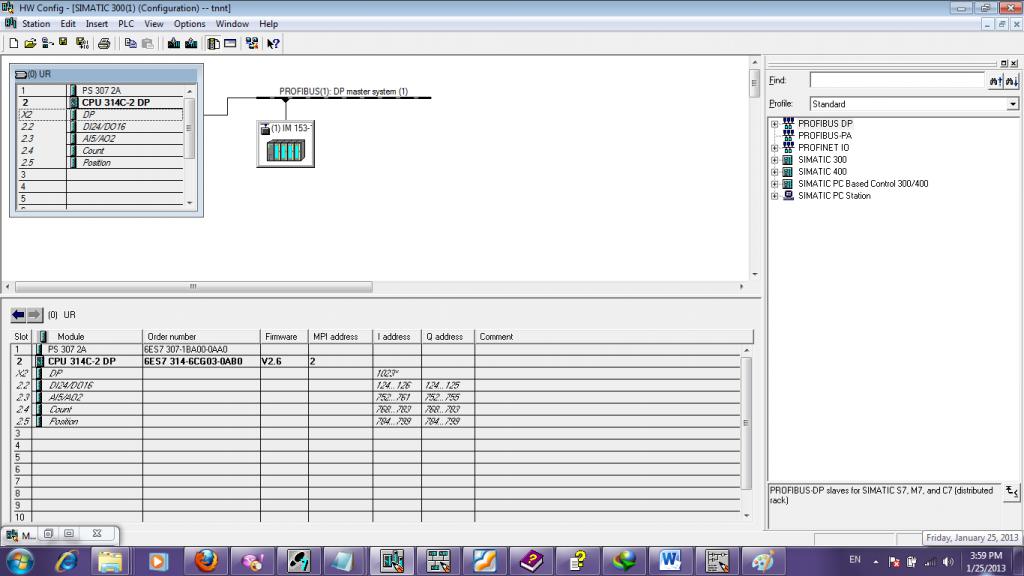This screenshot has width=1024, height=576.
Task: Select the DI24/DO16 row in the slot table
Action: tap(376, 385)
